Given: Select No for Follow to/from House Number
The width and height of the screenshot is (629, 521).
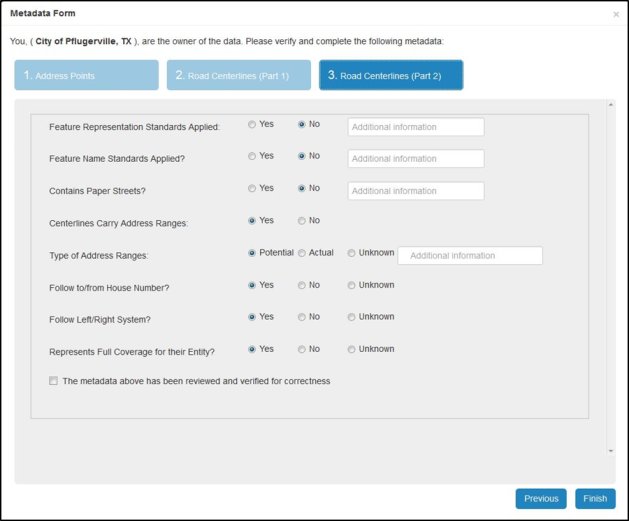Looking at the screenshot, I should pos(302,285).
